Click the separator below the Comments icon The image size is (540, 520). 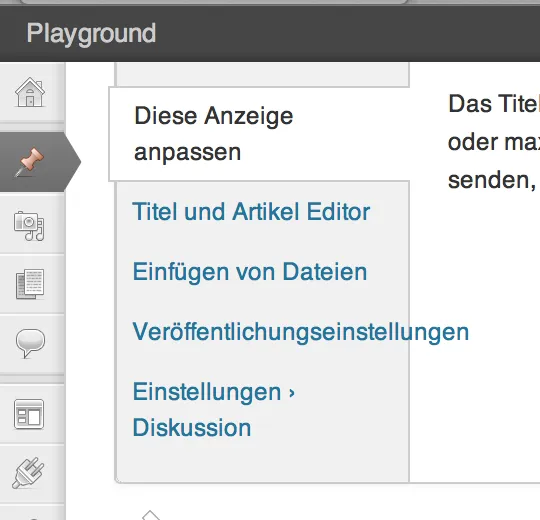(x=32, y=379)
